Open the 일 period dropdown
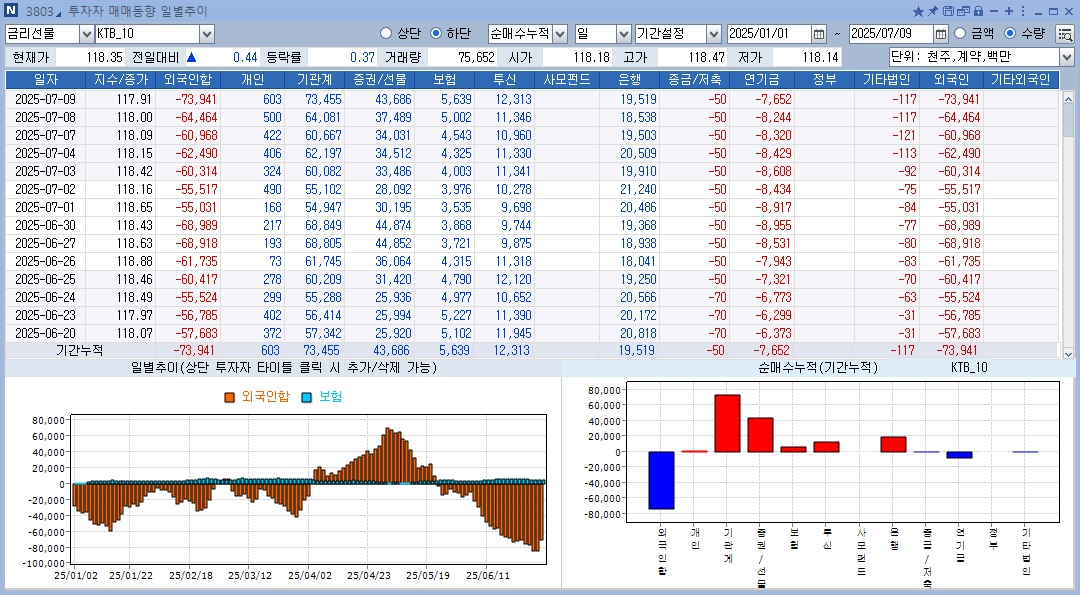Image resolution: width=1080 pixels, height=595 pixels. tap(623, 34)
